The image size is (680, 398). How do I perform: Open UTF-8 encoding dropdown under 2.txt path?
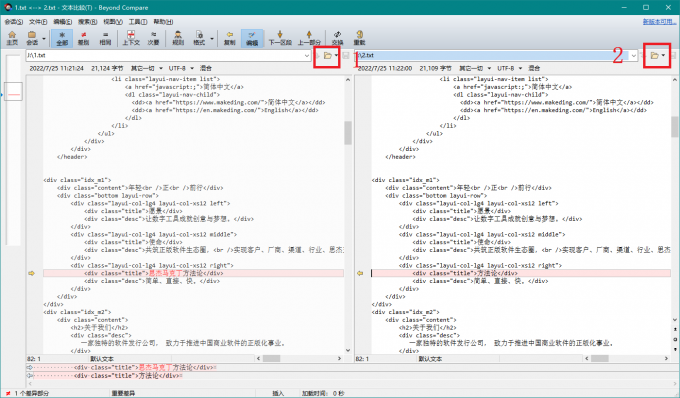[509, 68]
